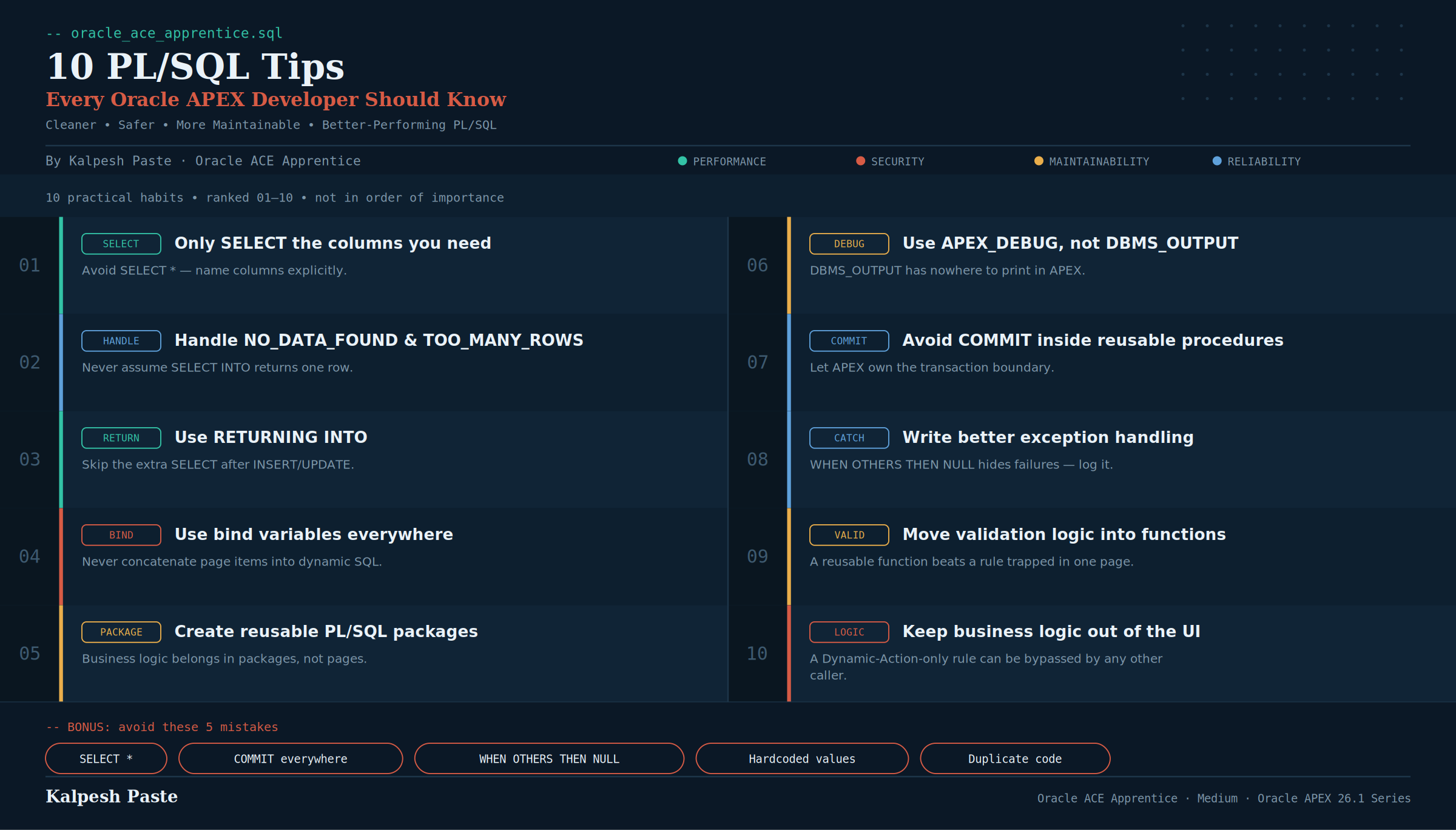This screenshot has height=830, width=1456.
Task: Click the number 06 in right column
Action: (x=758, y=265)
